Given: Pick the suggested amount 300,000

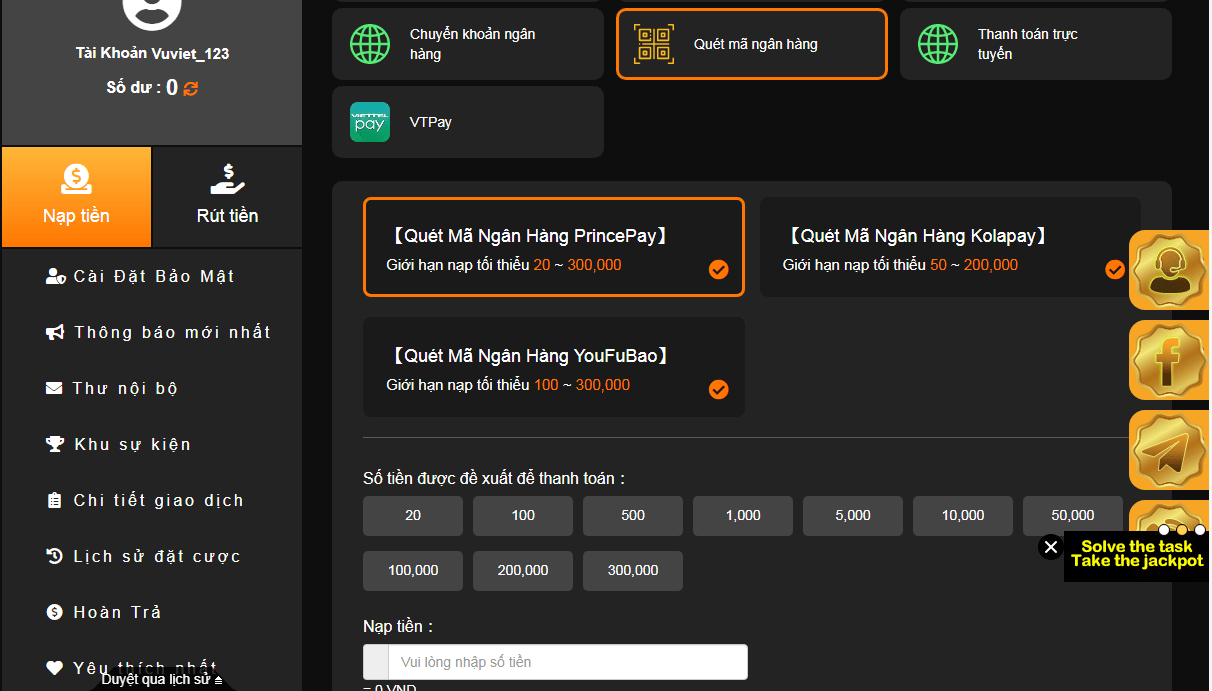Looking at the screenshot, I should coord(633,571).
